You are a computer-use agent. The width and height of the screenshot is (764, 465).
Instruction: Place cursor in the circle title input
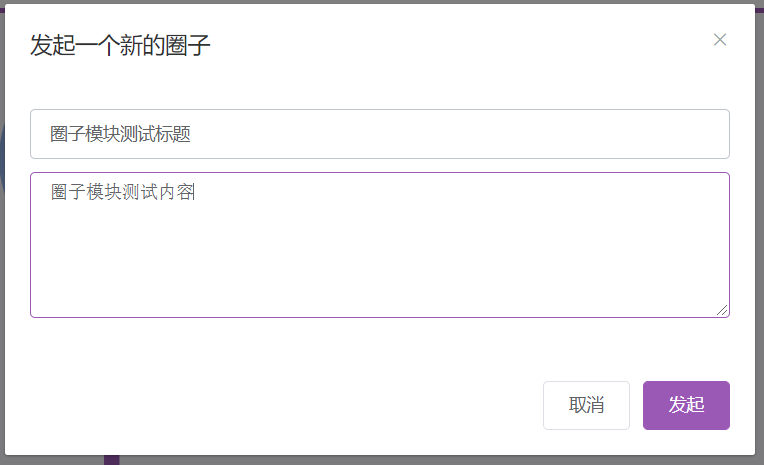[380, 134]
